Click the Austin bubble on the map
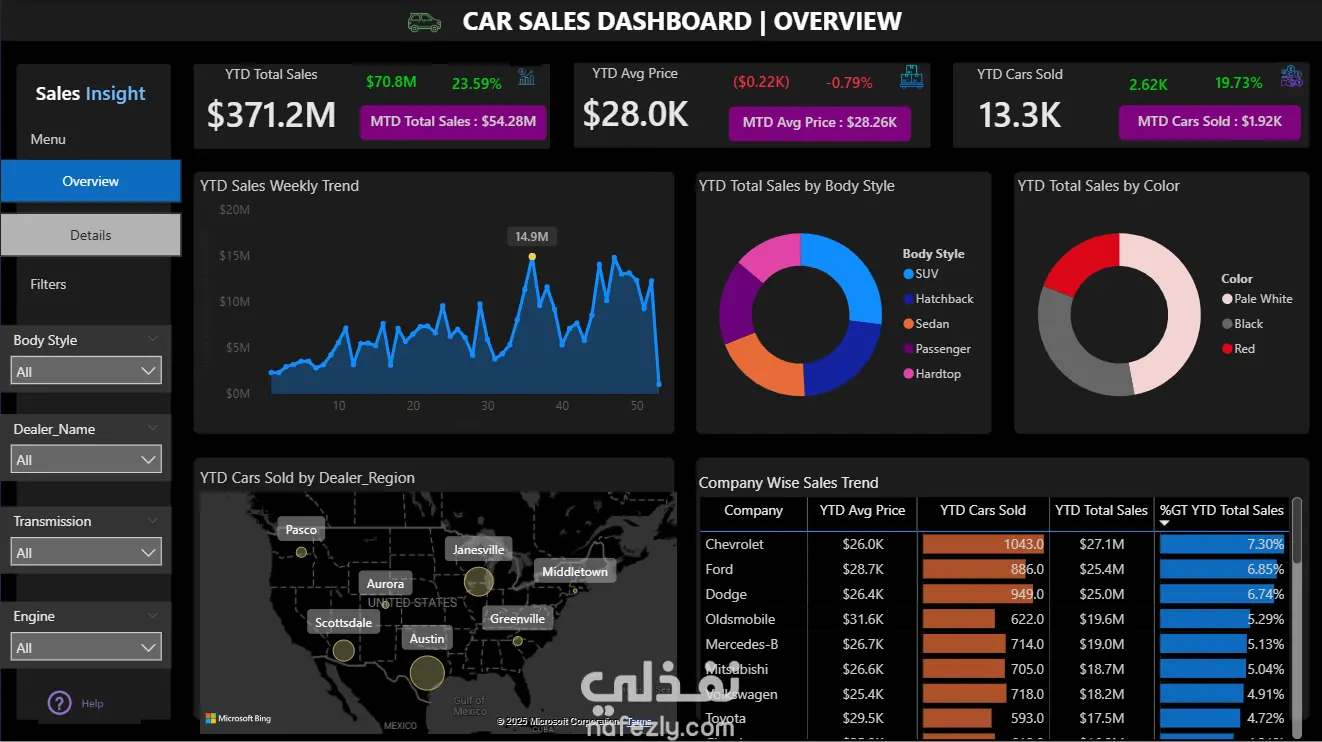 (427, 672)
